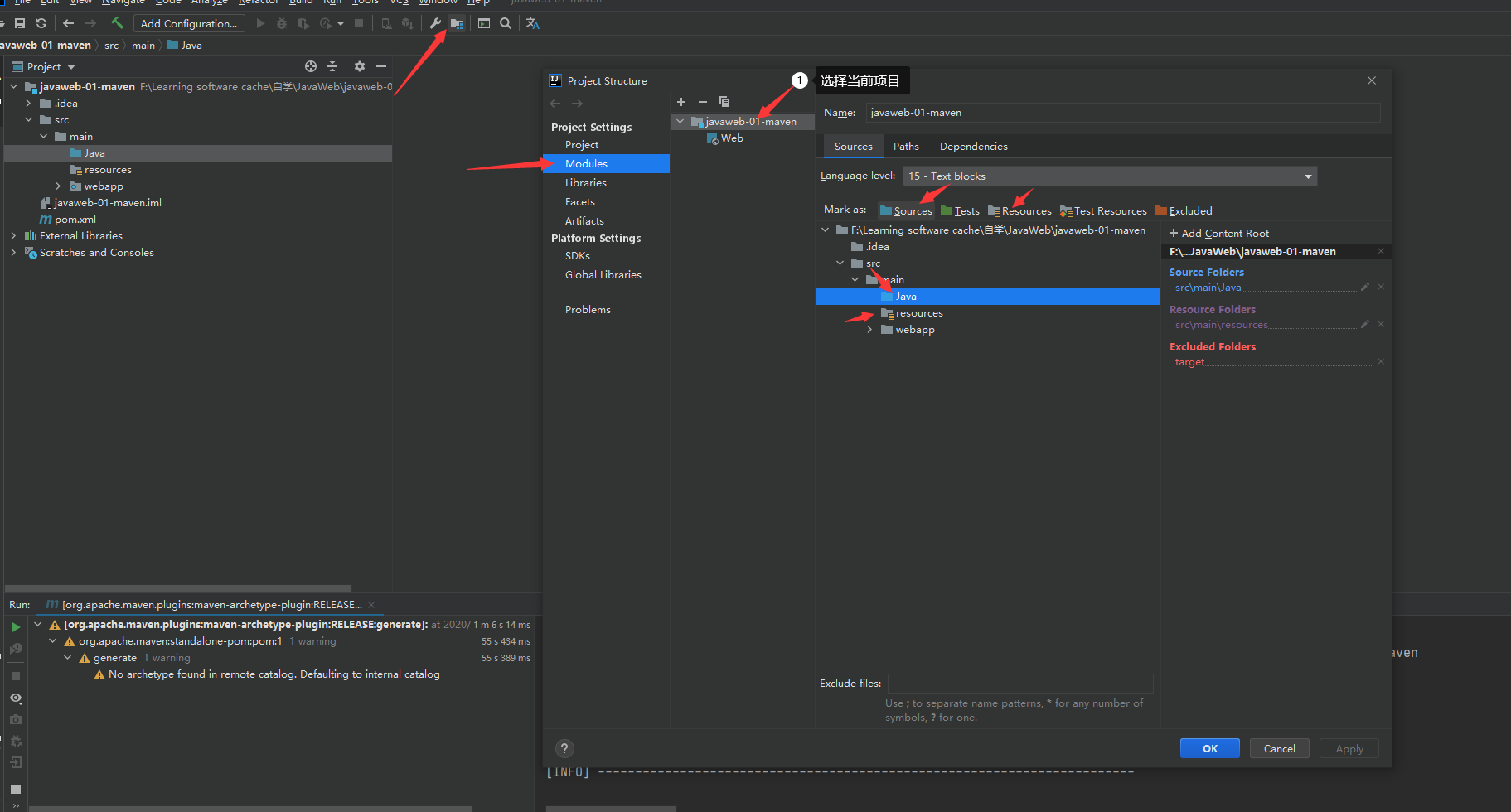This screenshot has width=1511, height=812.
Task: Click the Translate toolbar icon
Action: [x=533, y=23]
